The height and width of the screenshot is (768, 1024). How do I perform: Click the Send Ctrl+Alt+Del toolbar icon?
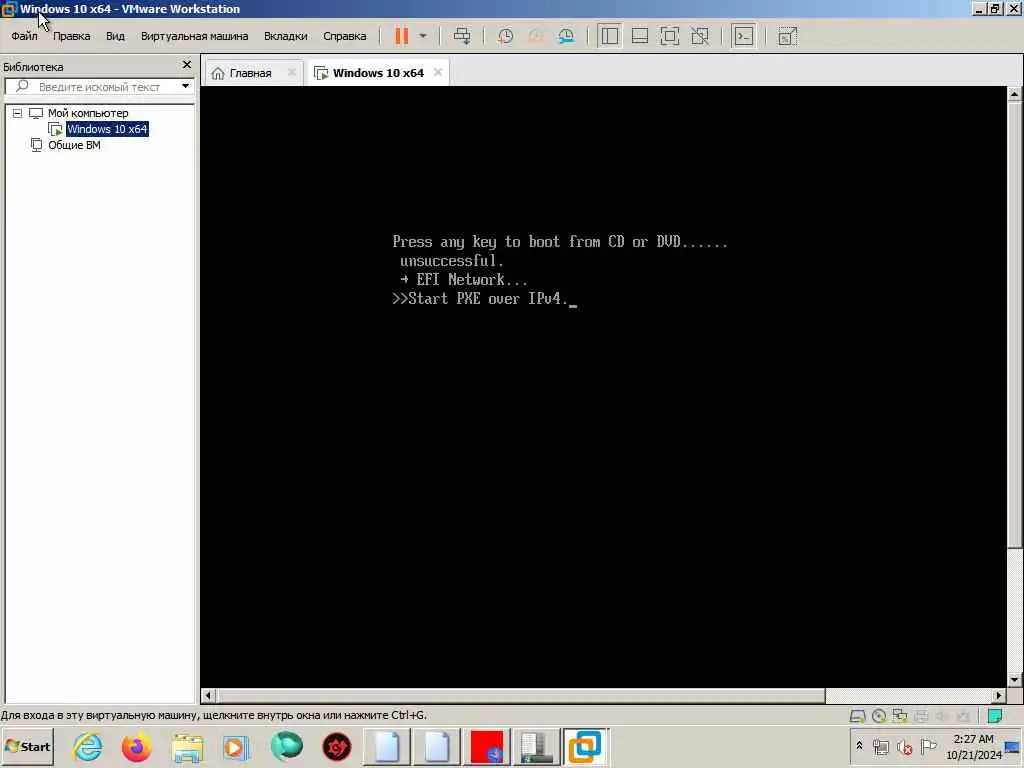(462, 36)
